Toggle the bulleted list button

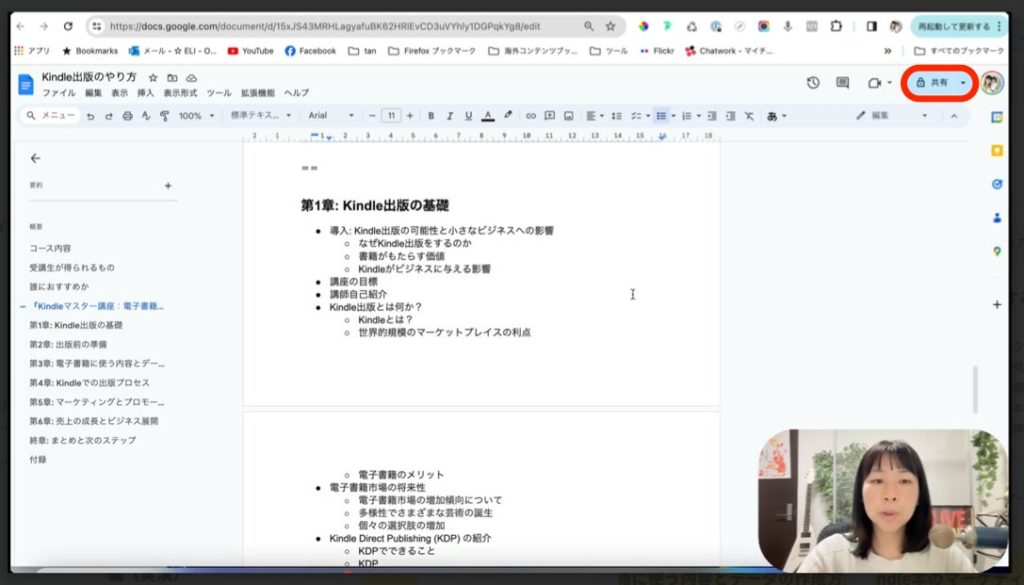660,116
